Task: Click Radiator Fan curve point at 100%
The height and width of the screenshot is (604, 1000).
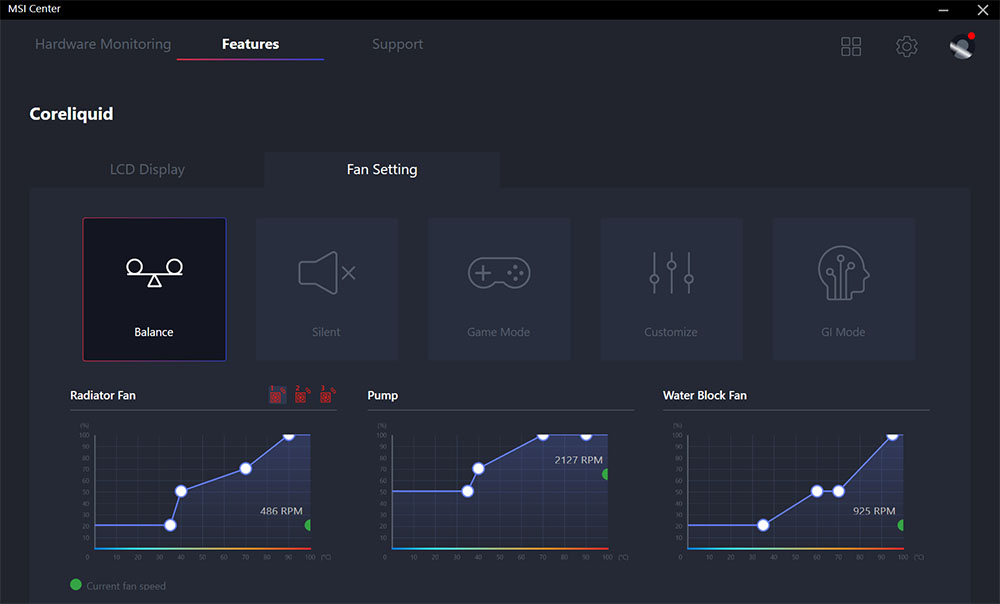Action: click(289, 435)
